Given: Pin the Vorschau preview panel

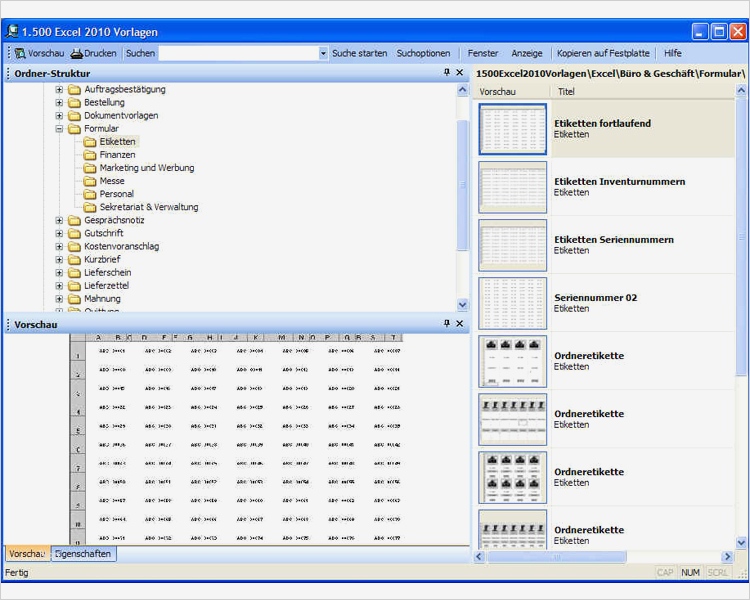Looking at the screenshot, I should 447,324.
